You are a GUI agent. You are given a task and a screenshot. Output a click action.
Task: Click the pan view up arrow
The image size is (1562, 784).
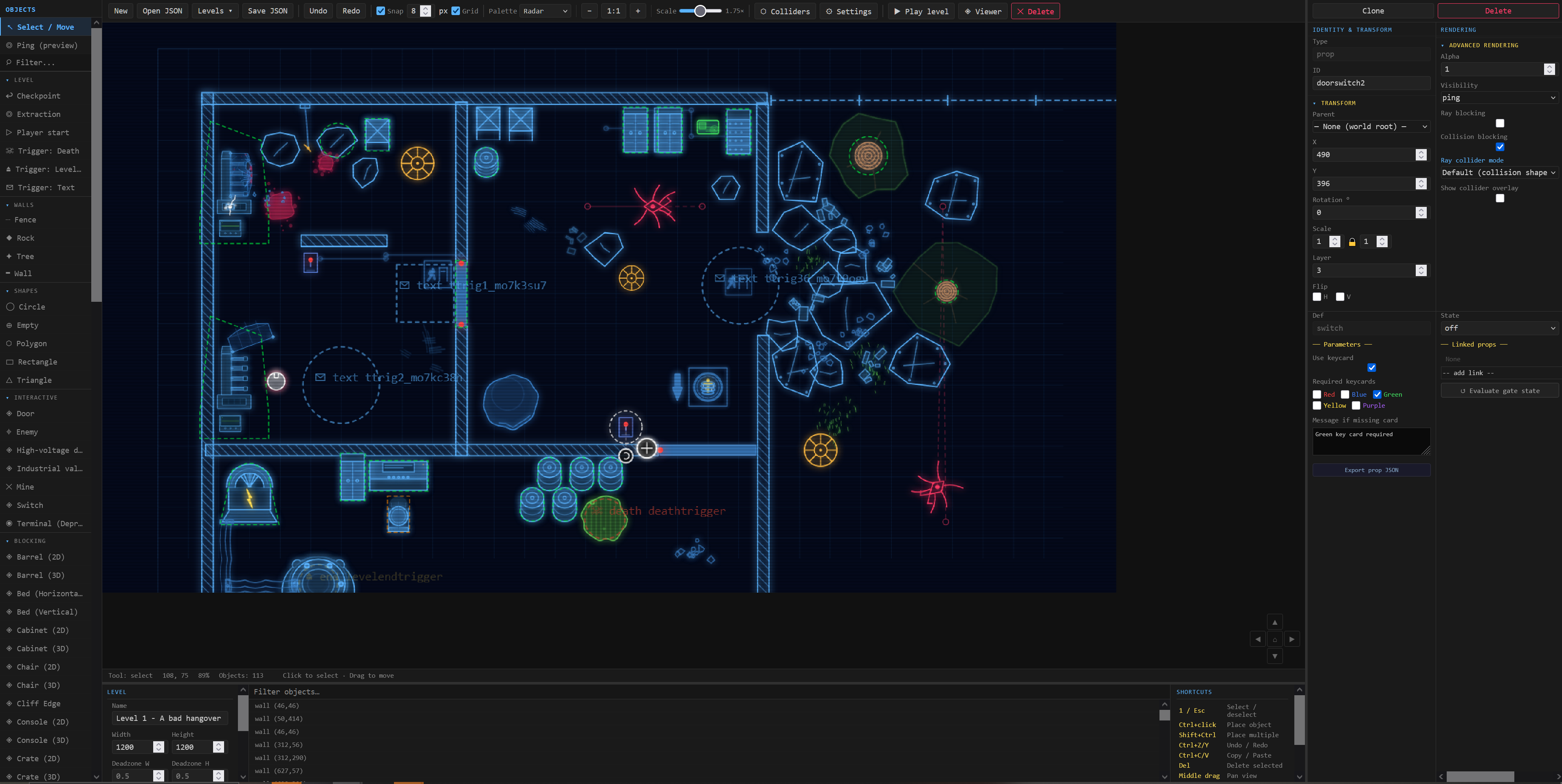1275,622
